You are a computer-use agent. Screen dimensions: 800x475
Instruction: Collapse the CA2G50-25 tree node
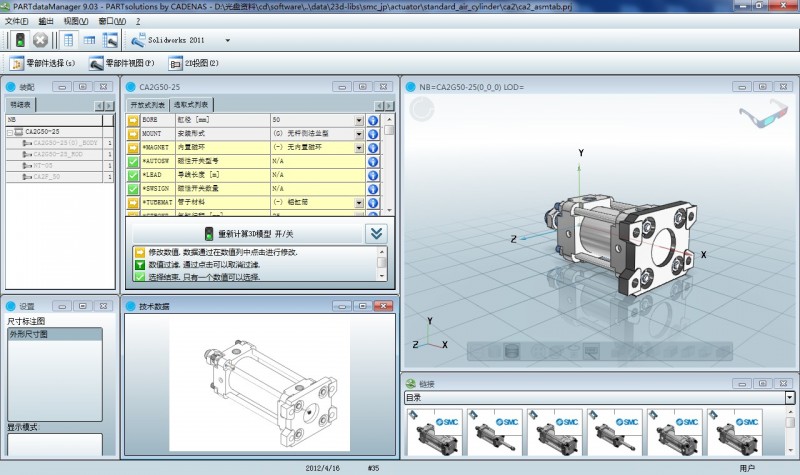(11, 132)
